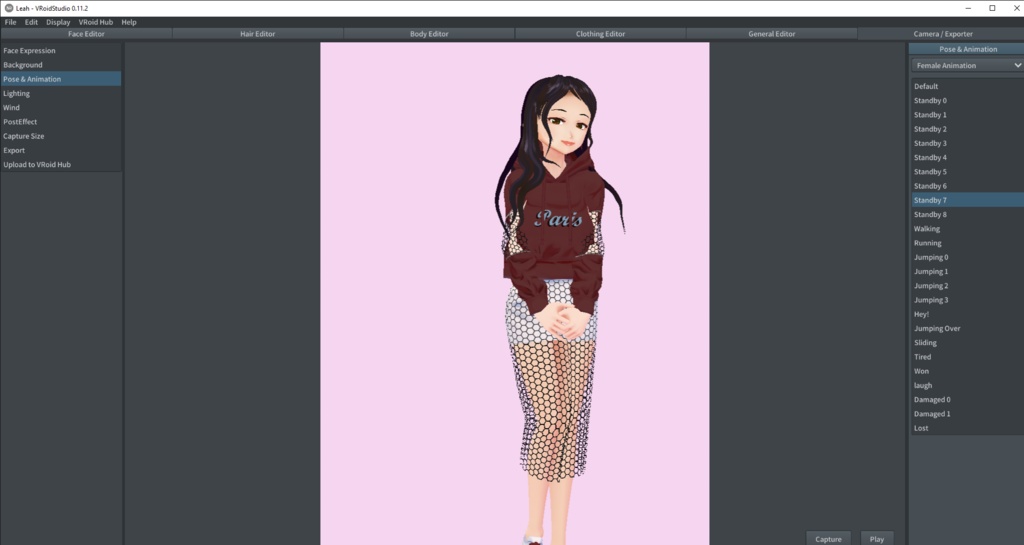
Task: Choose the Standby 4 animation
Action: point(967,158)
